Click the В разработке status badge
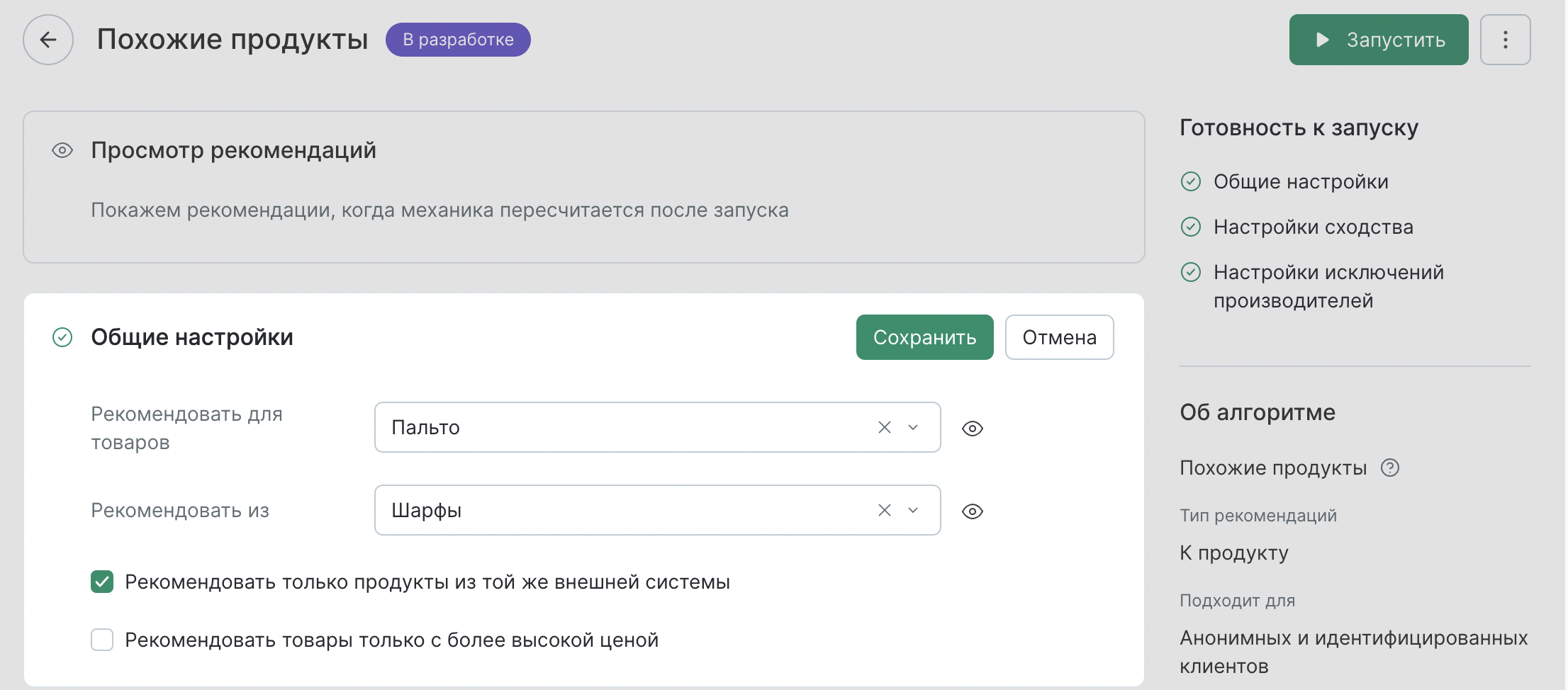This screenshot has width=1568, height=690. 458,40
